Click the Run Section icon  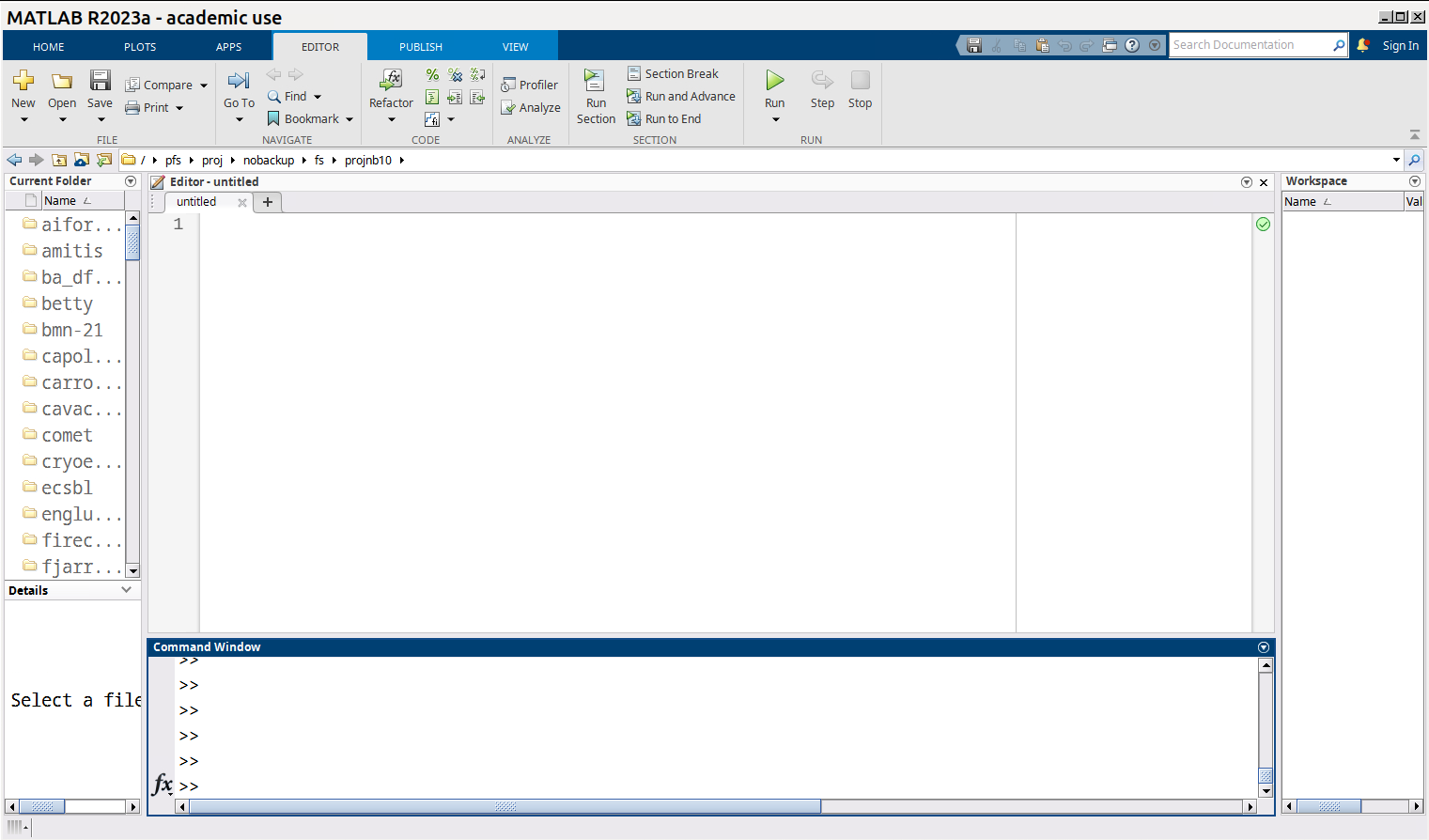click(595, 81)
